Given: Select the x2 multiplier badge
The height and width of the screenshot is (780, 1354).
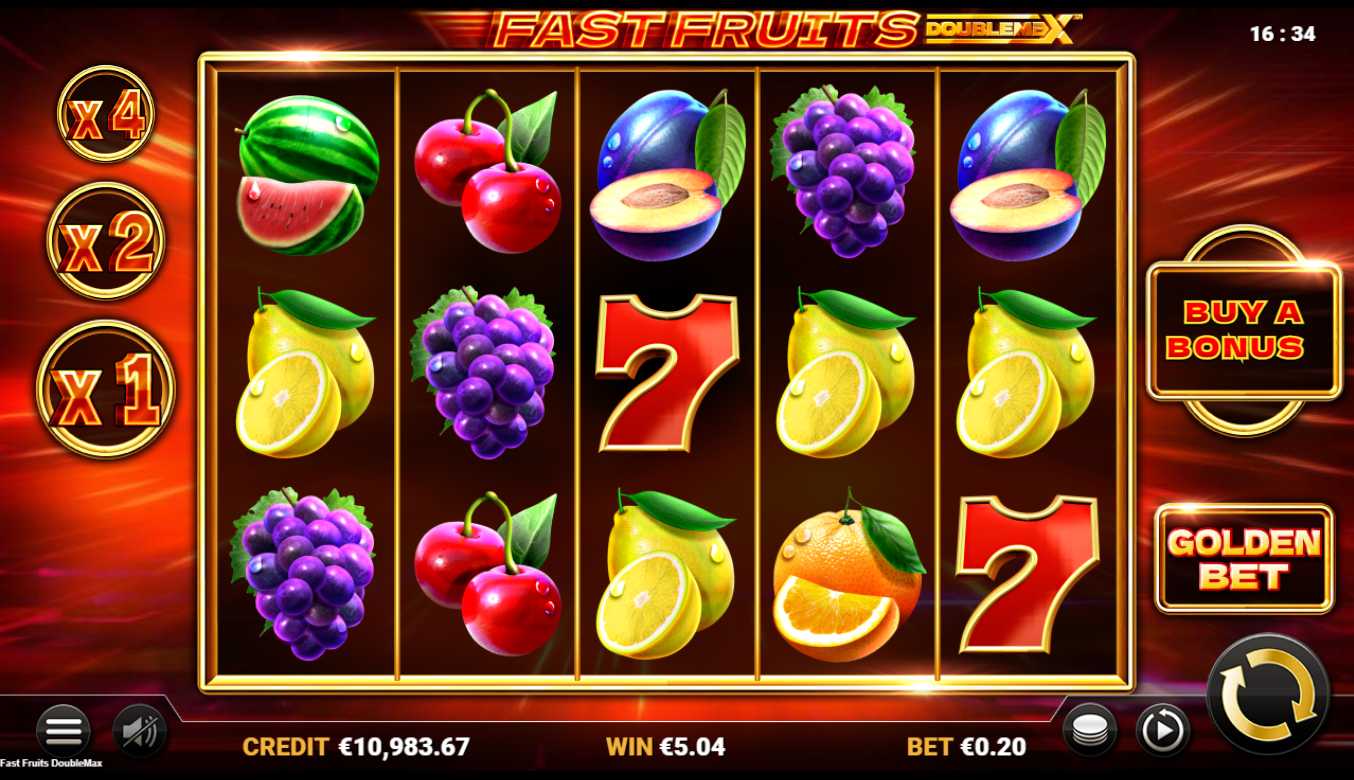Looking at the screenshot, I should 105,240.
